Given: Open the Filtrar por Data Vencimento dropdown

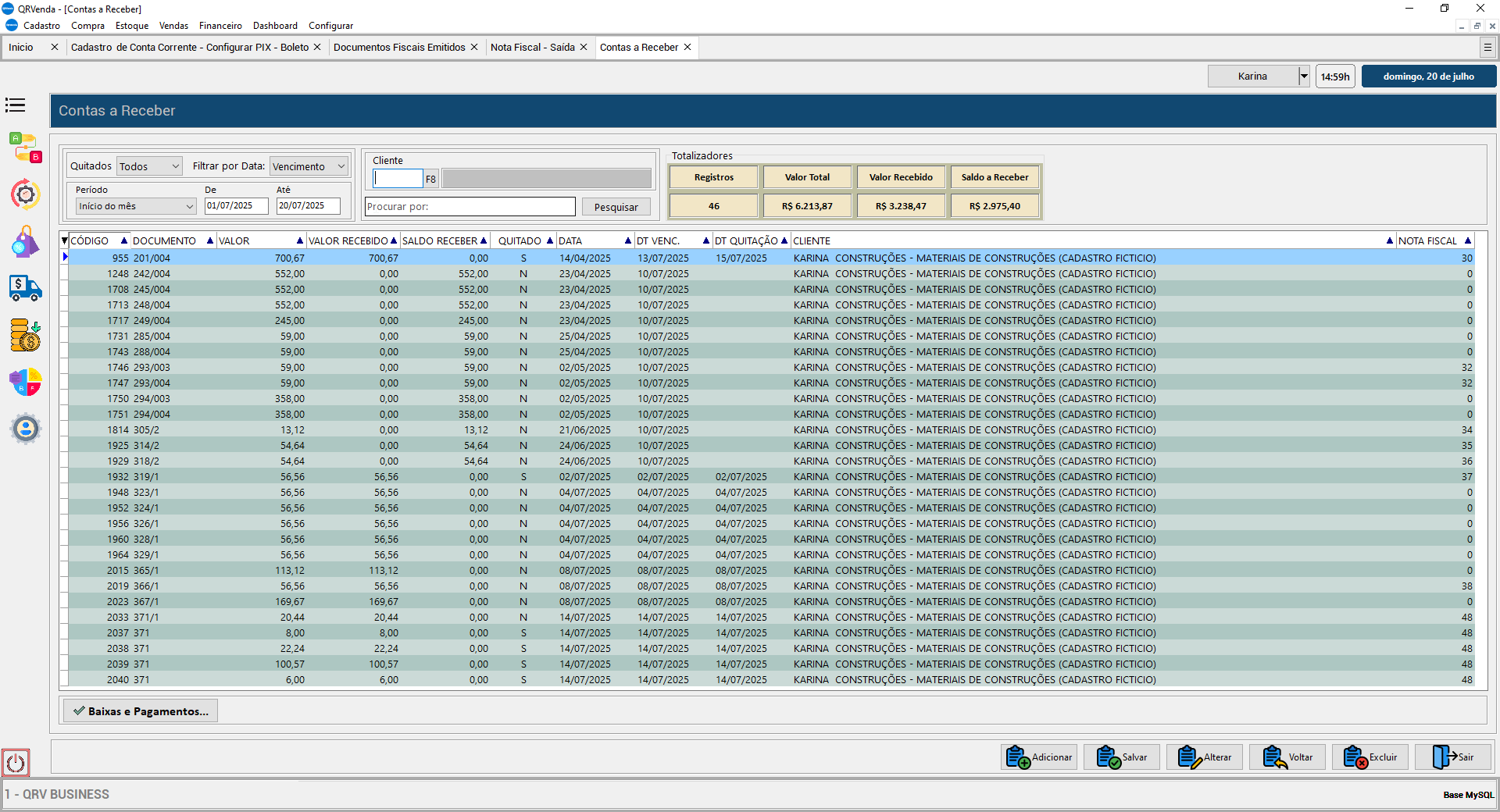Looking at the screenshot, I should click(309, 166).
